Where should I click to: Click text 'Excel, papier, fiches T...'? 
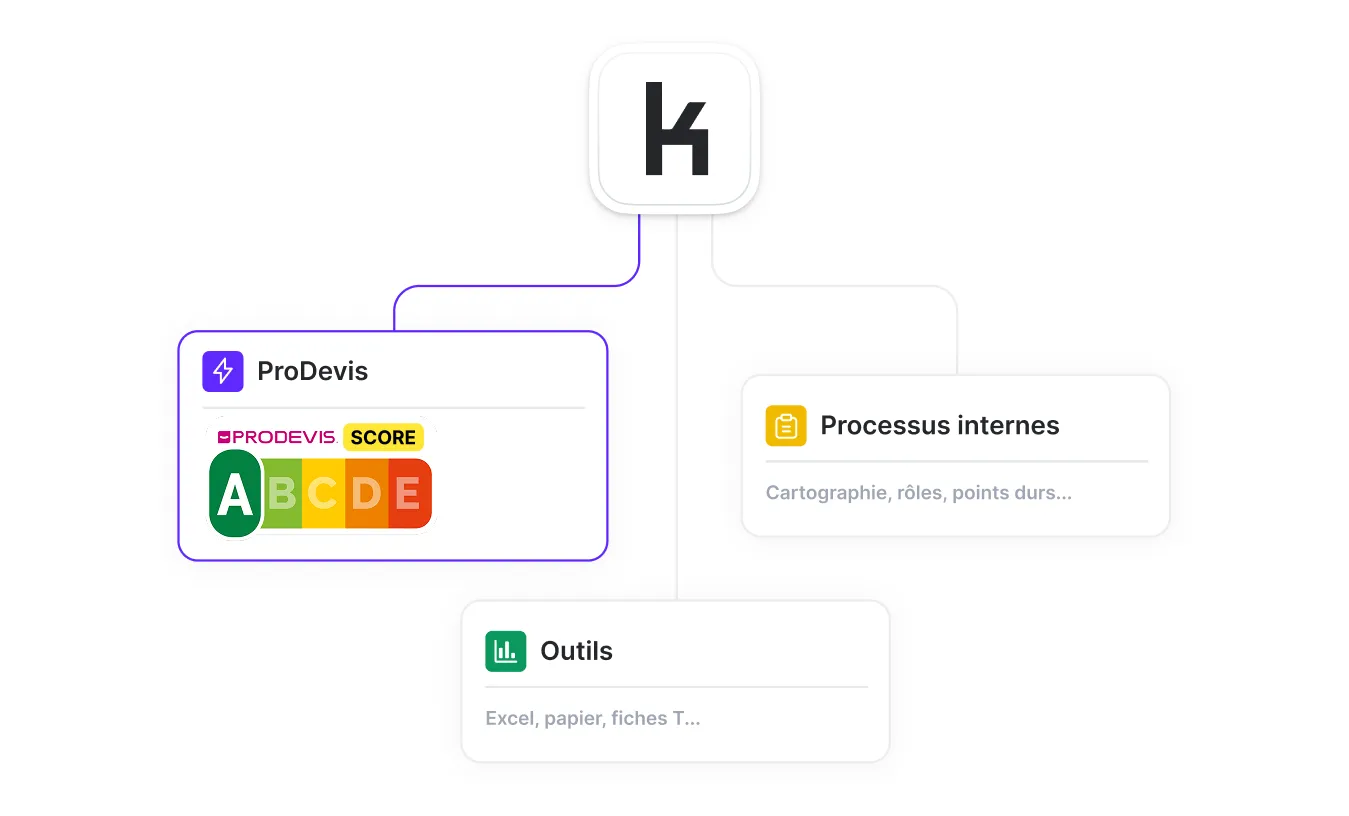[x=593, y=718]
